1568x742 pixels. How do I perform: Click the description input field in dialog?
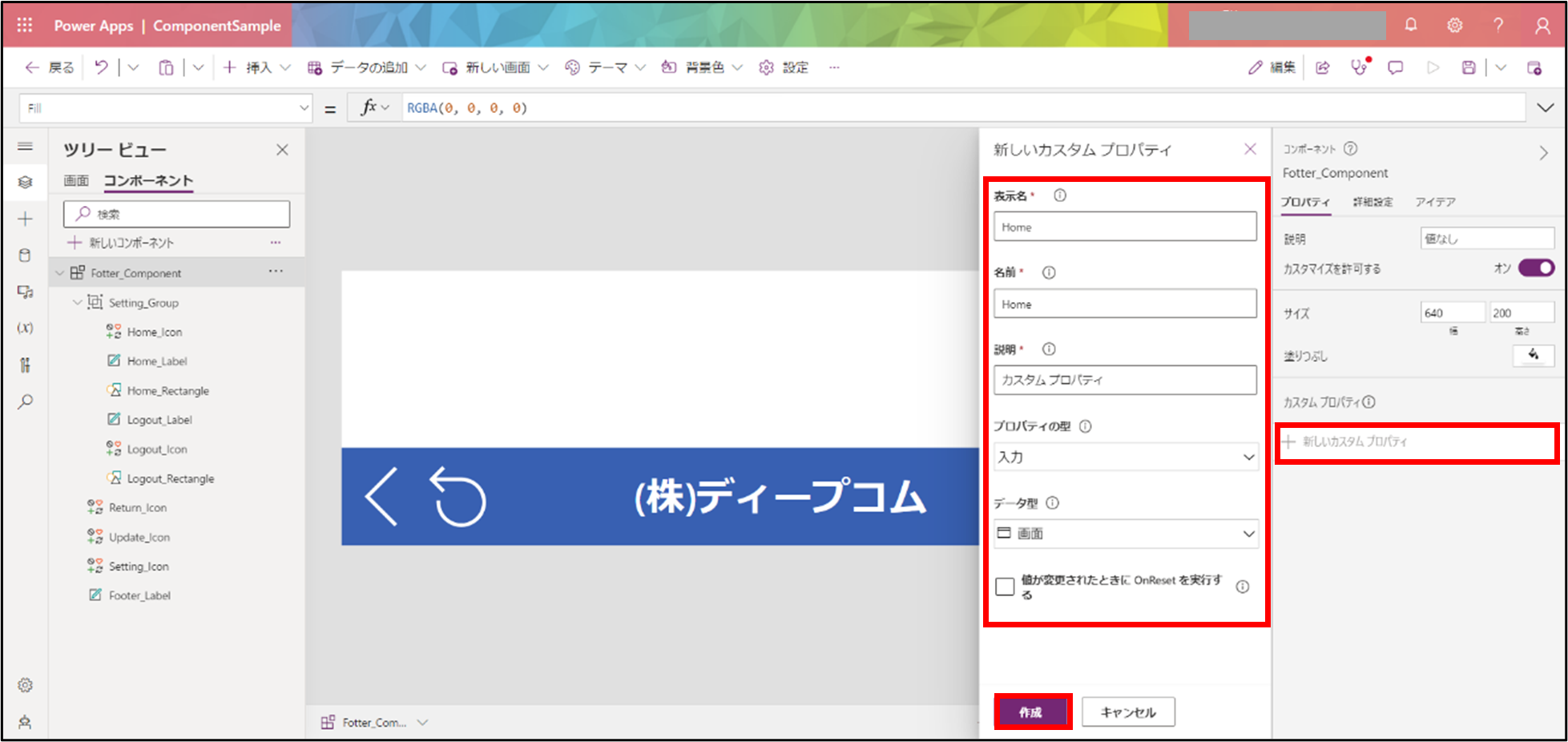click(1125, 380)
